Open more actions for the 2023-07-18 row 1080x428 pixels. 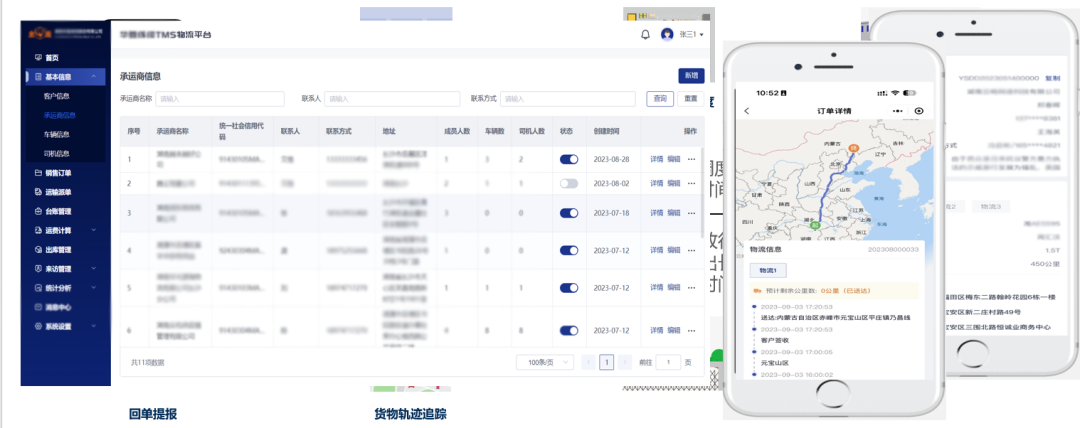pos(692,214)
